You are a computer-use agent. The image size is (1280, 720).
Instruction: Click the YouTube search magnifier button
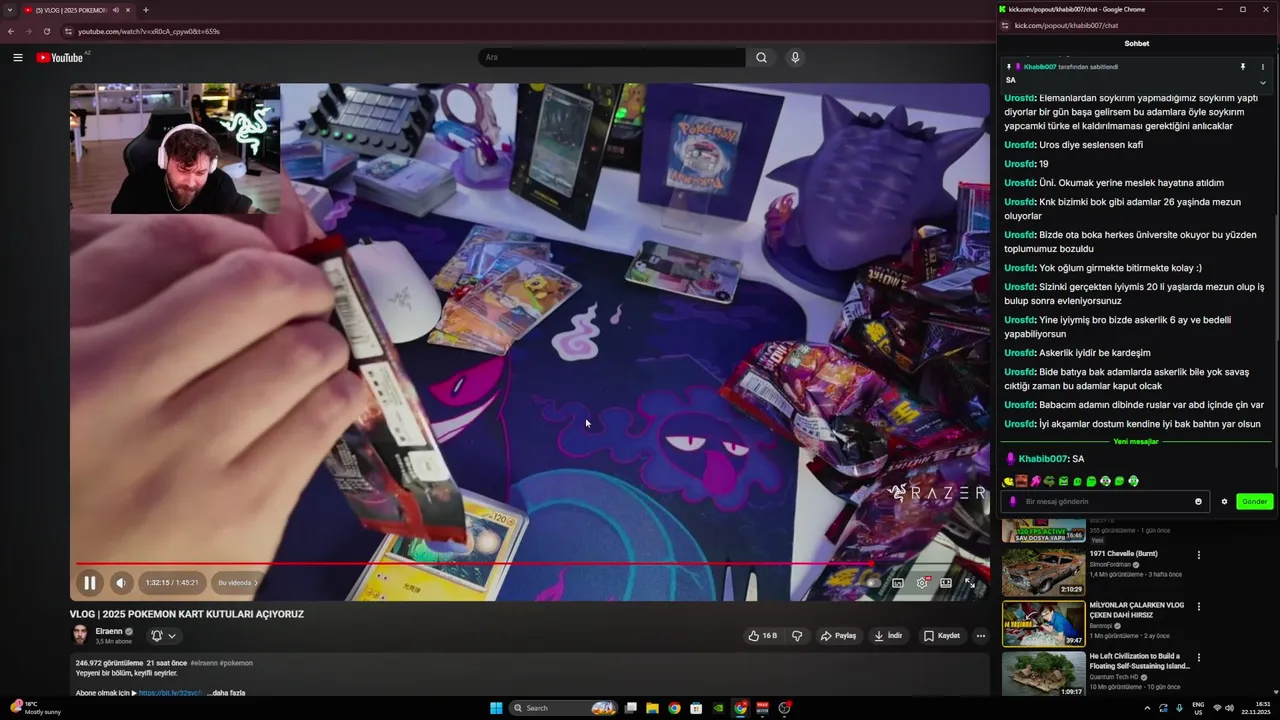761,57
